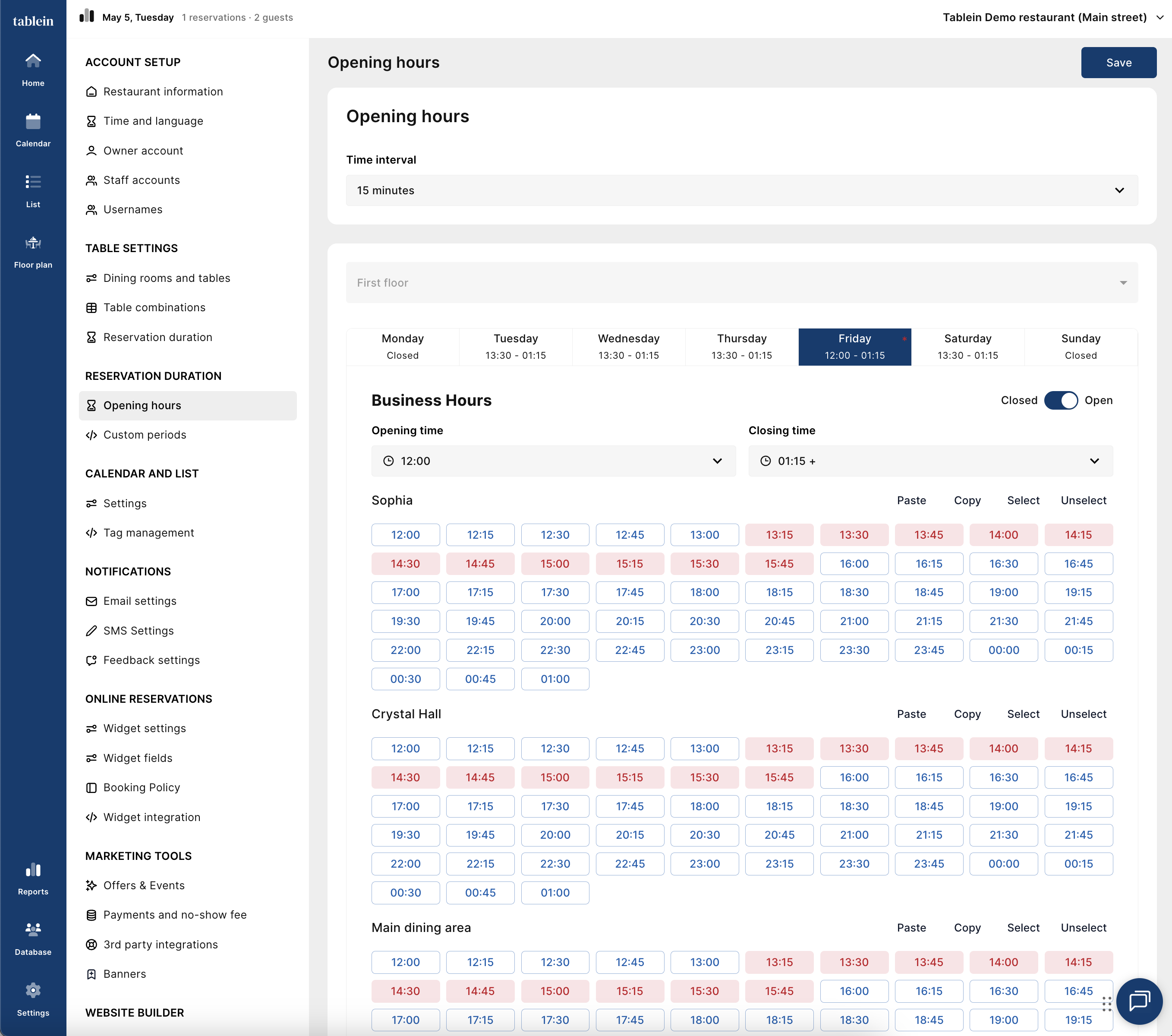The height and width of the screenshot is (1036, 1172).
Task: Click the people icon for Usernames
Action: (x=91, y=210)
